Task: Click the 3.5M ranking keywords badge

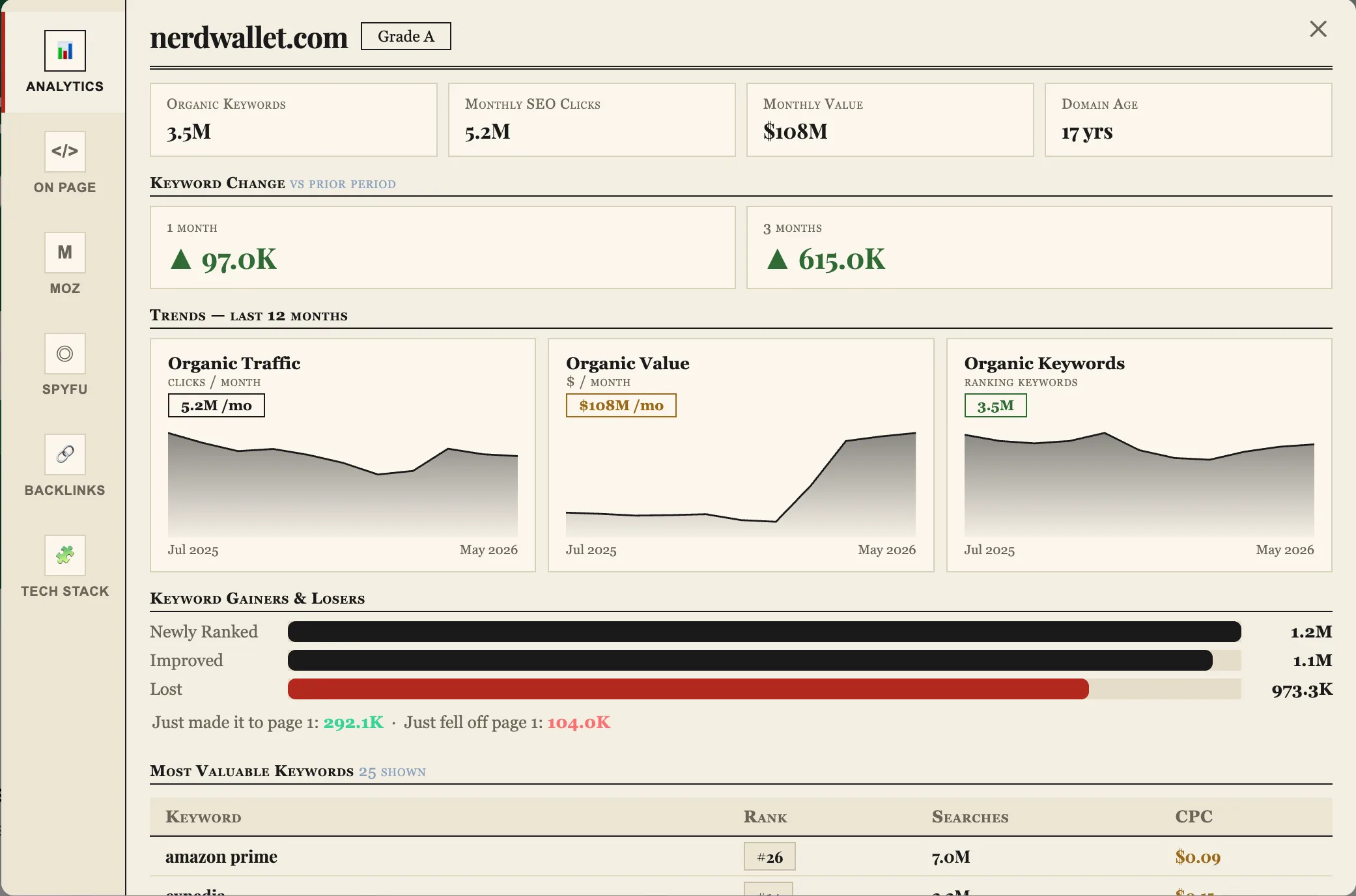Action: (x=995, y=406)
